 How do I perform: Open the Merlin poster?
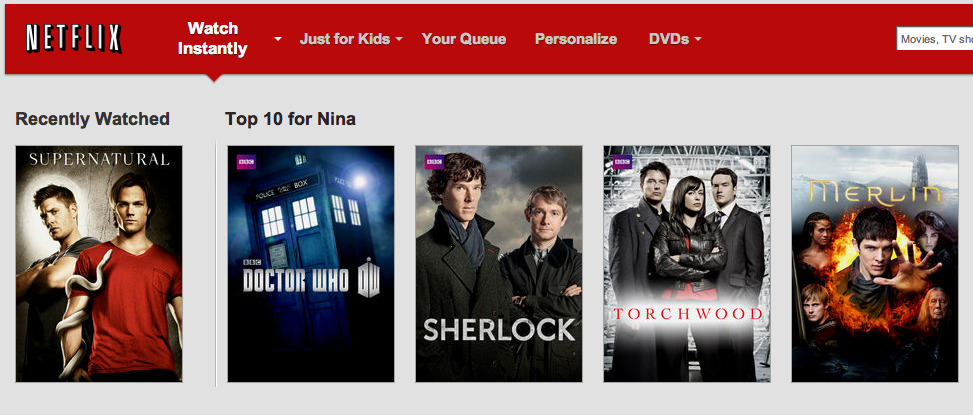875,264
